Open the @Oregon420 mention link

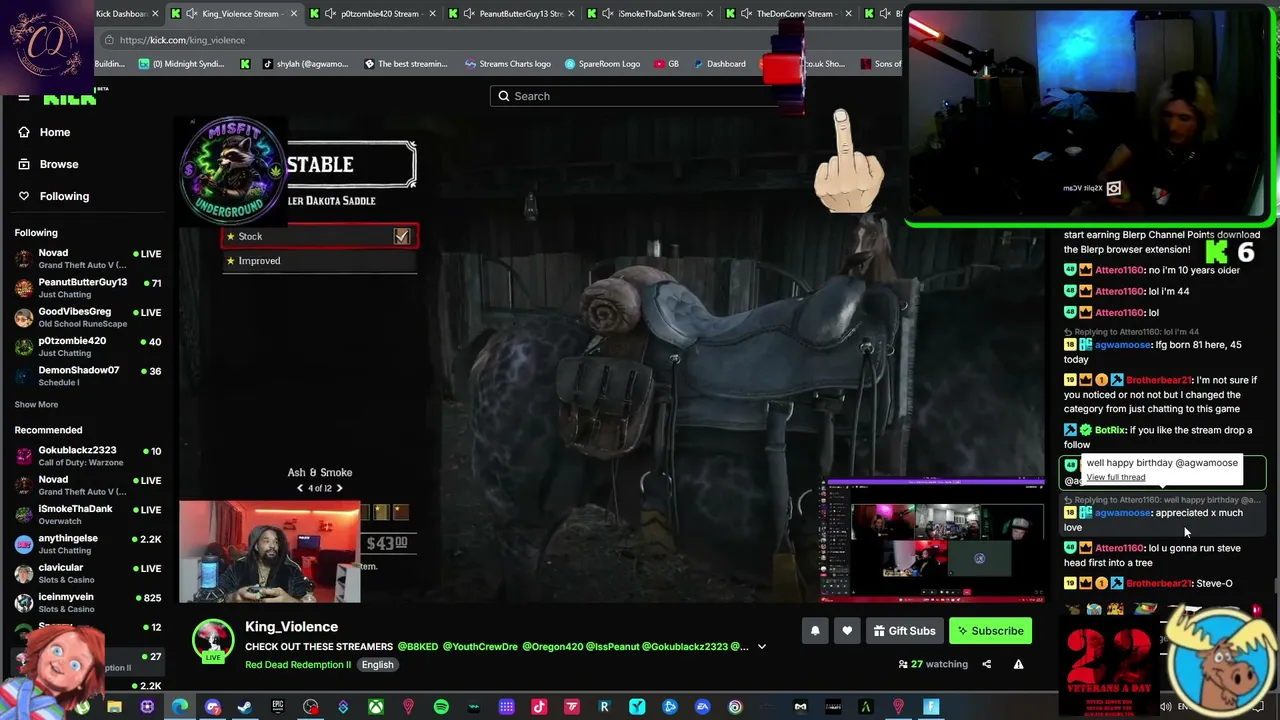coord(552,647)
